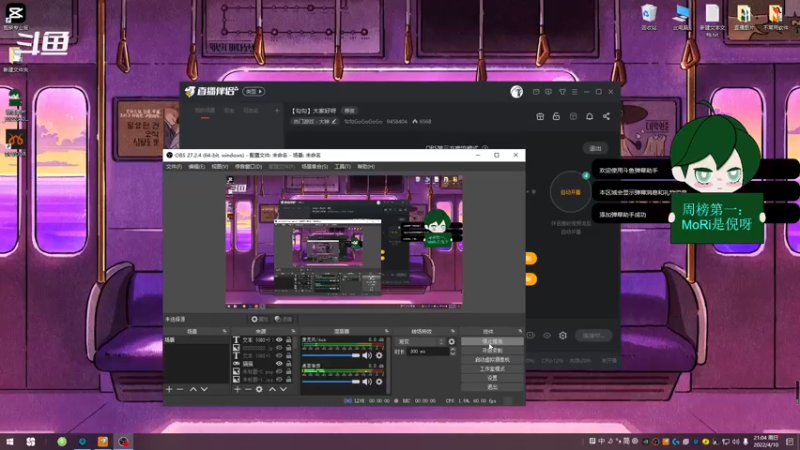The width and height of the screenshot is (800, 450).
Task: Click Start Recording button in OBS controls
Action: tap(492, 351)
